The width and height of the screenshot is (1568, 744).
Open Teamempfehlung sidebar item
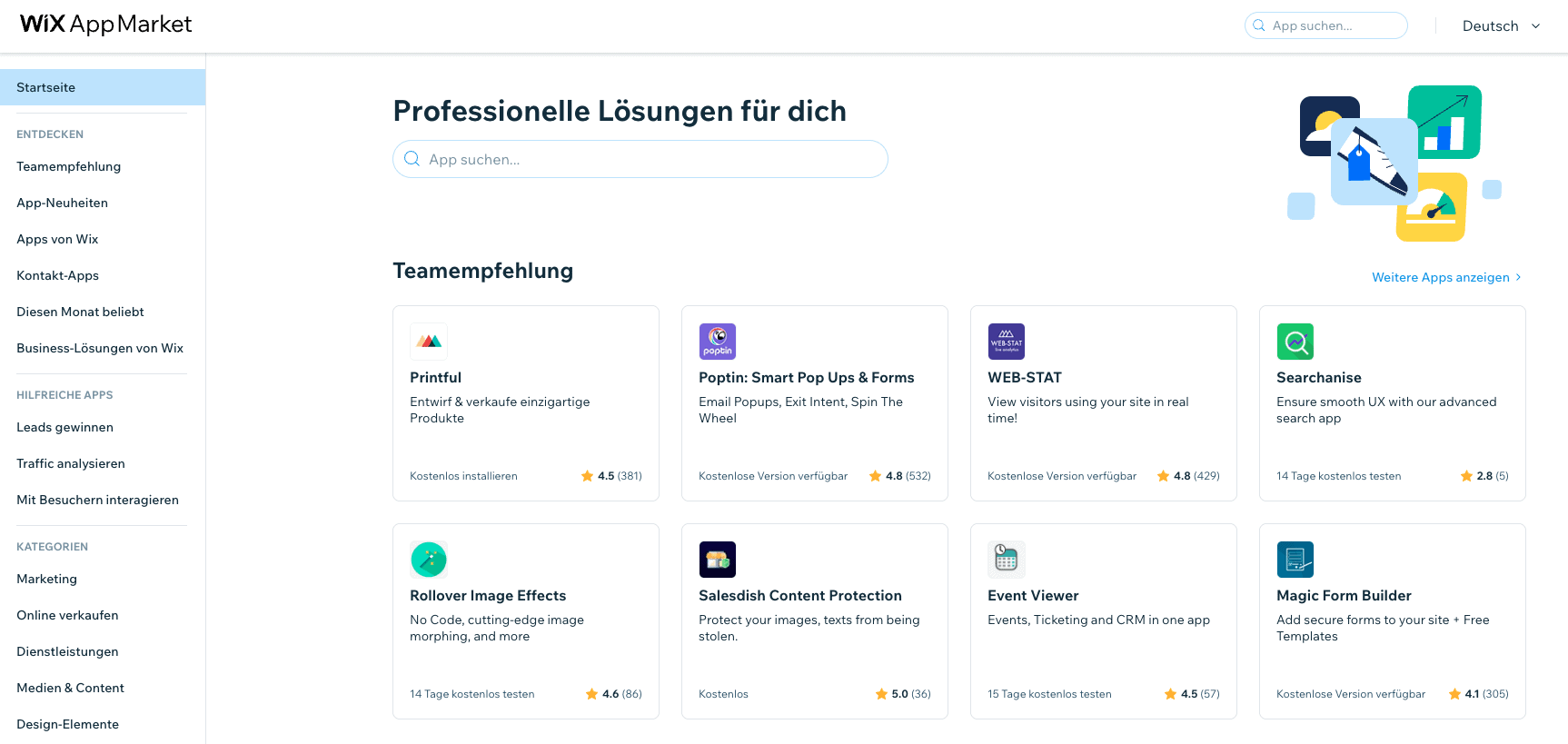point(69,166)
